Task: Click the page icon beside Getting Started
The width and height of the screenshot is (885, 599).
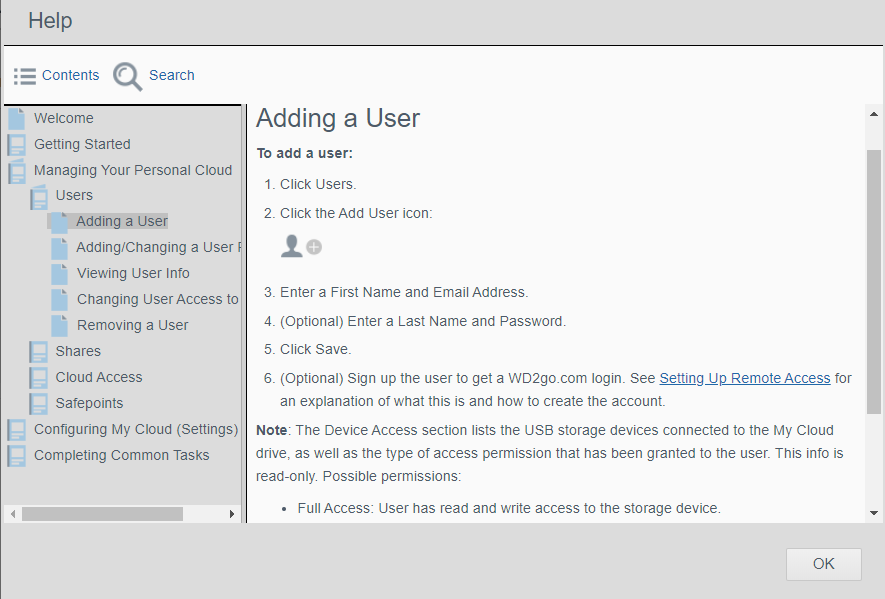Action: click(x=16, y=144)
